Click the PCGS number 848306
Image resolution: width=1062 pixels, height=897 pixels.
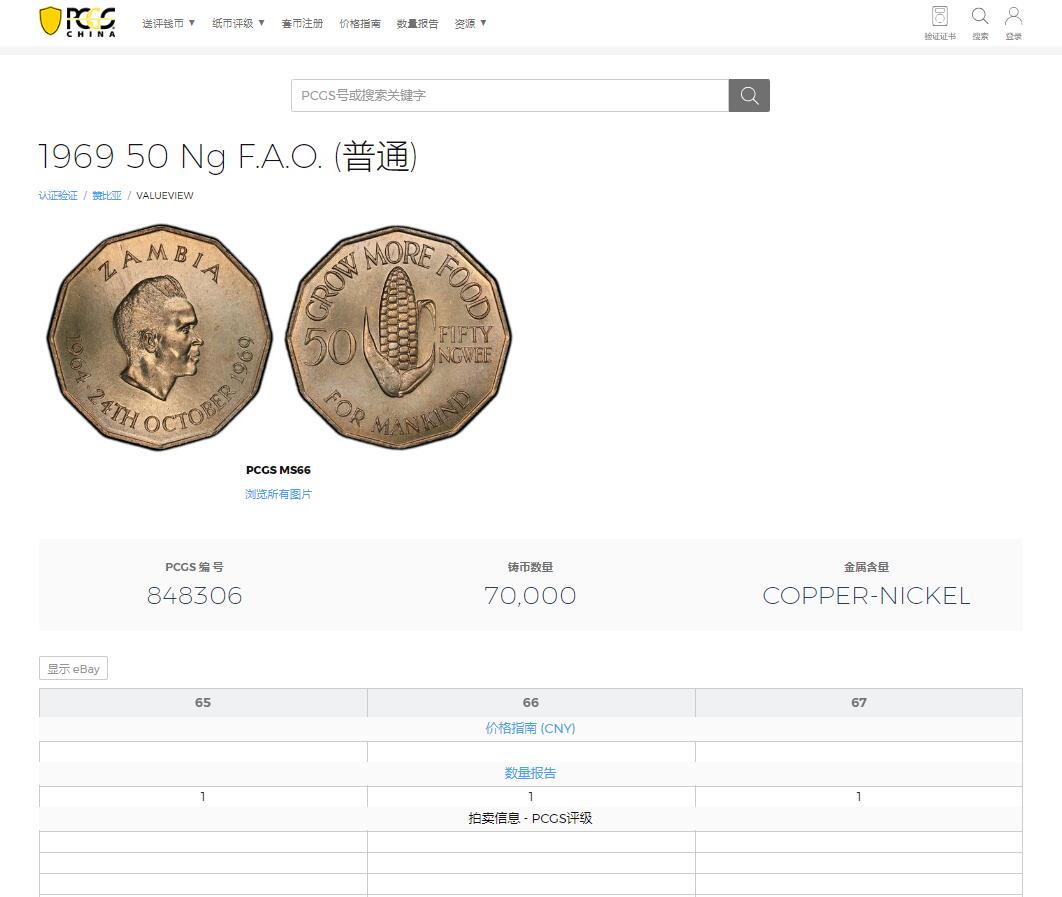tap(194, 596)
